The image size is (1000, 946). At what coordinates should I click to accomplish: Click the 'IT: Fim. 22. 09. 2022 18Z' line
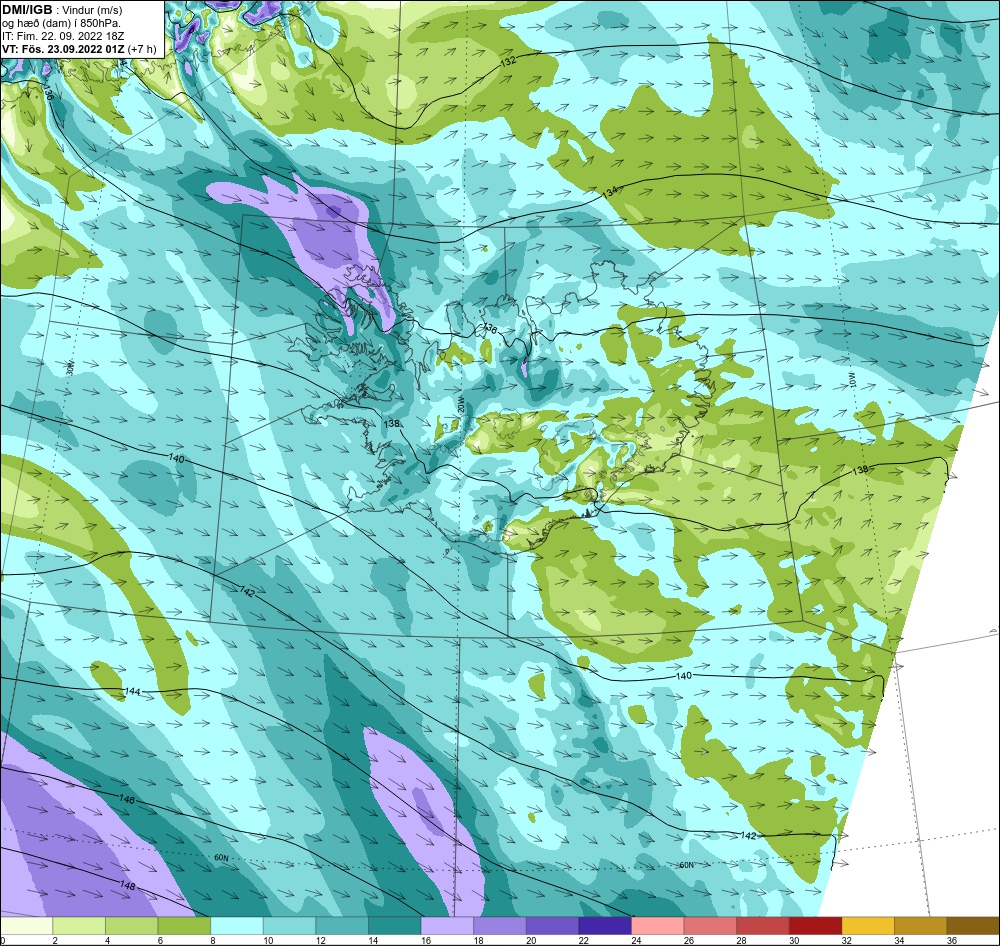pos(64,36)
